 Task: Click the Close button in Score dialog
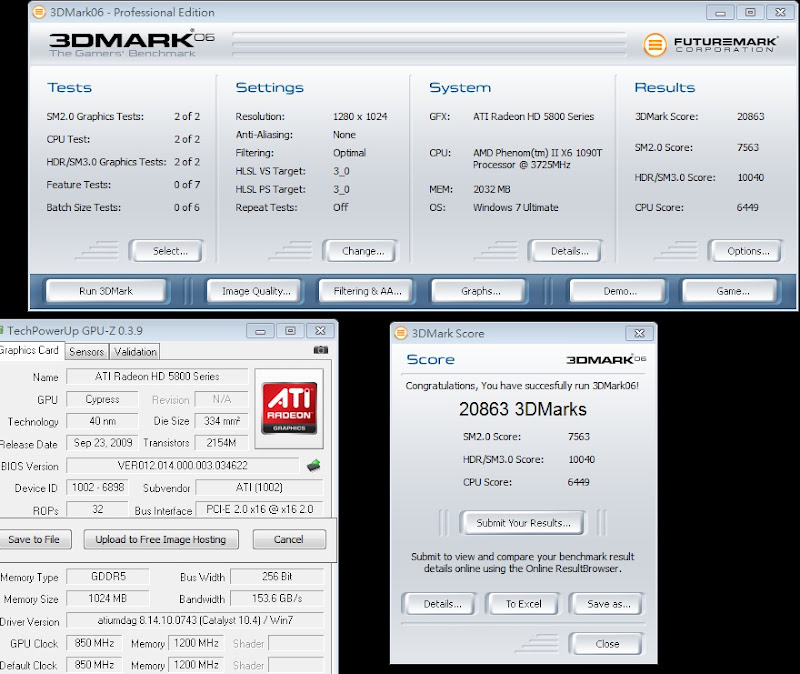(606, 644)
